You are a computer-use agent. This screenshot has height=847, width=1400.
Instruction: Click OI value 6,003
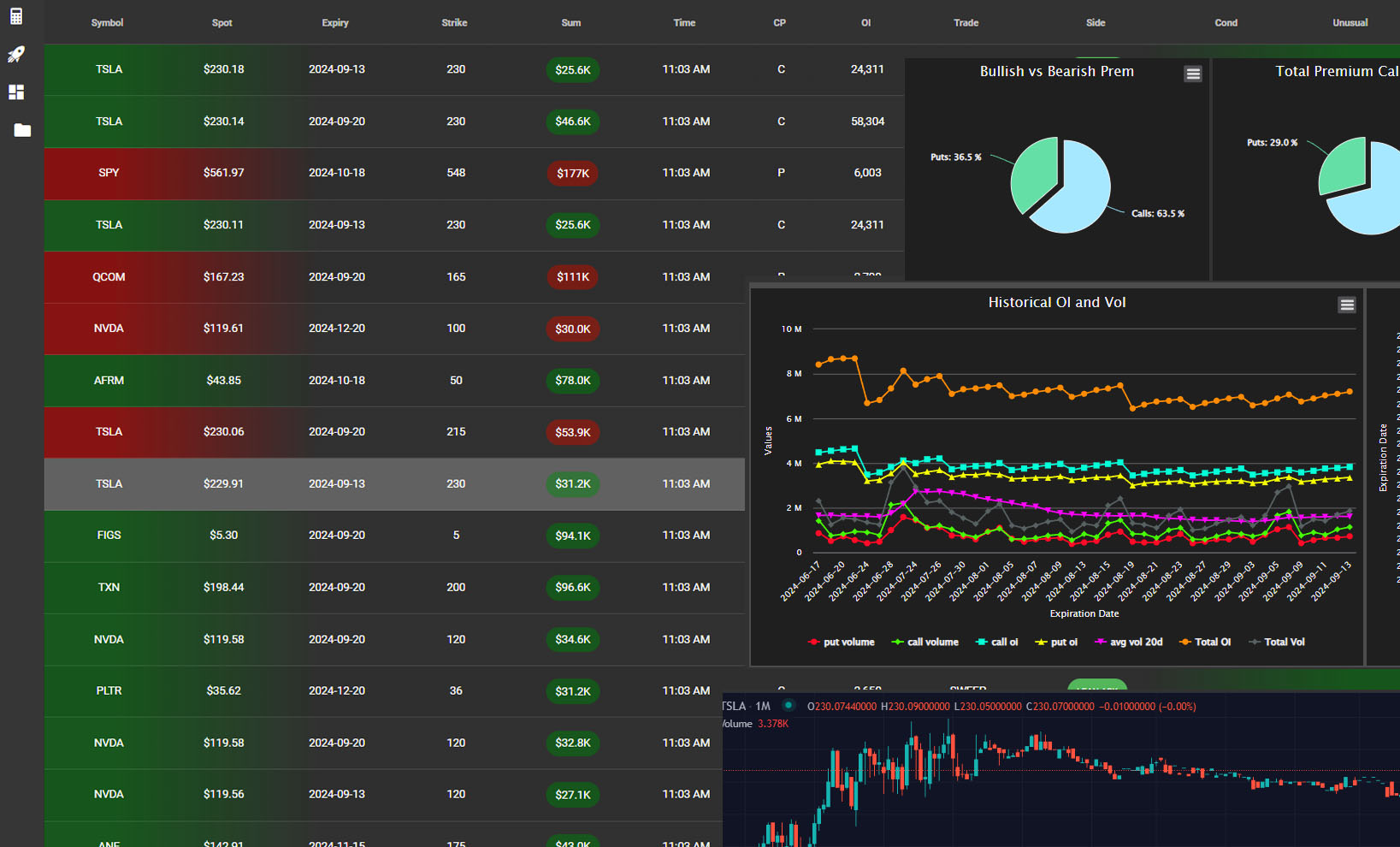(867, 173)
